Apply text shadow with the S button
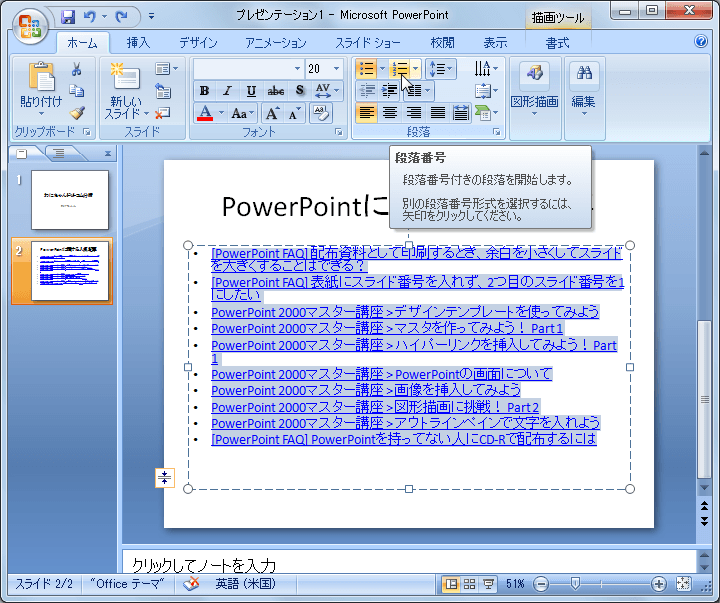This screenshot has width=720, height=603. click(299, 90)
